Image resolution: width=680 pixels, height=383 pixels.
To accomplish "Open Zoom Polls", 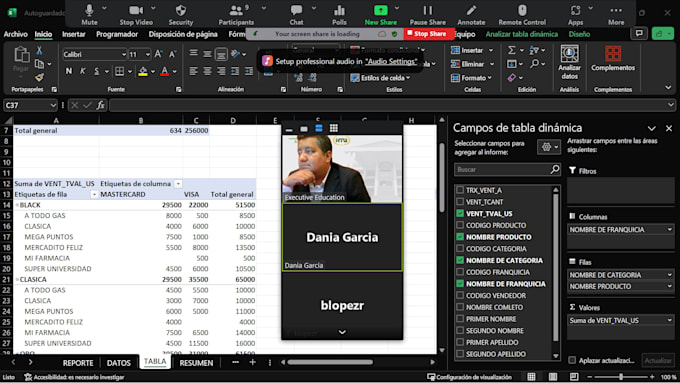I will point(339,15).
